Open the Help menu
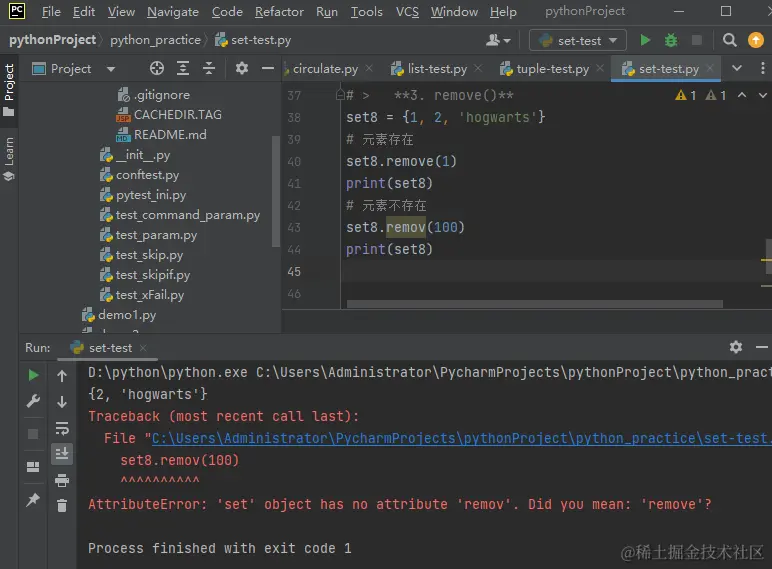Viewport: 772px width, 569px height. (x=503, y=12)
